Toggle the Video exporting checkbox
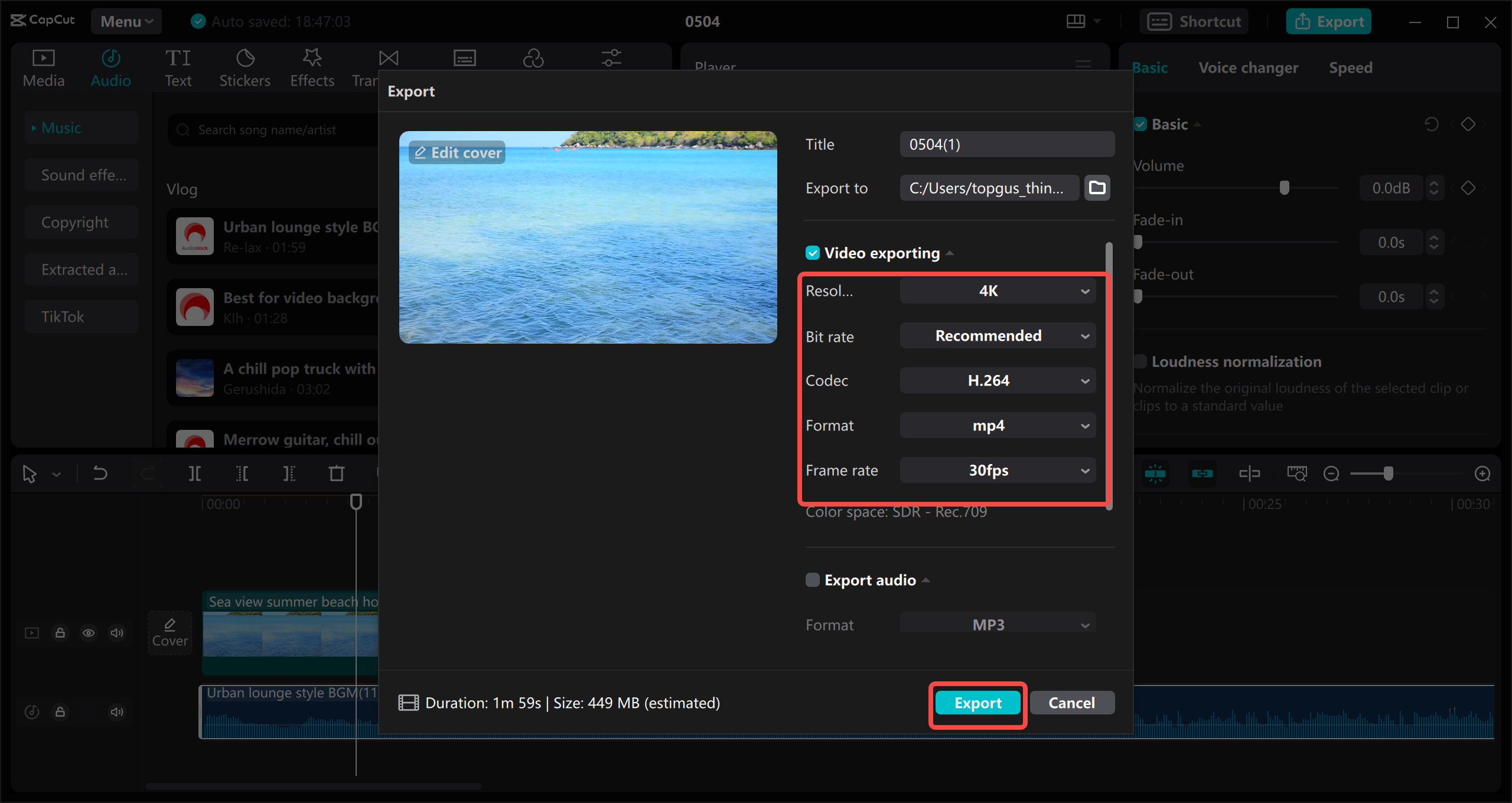 (812, 253)
